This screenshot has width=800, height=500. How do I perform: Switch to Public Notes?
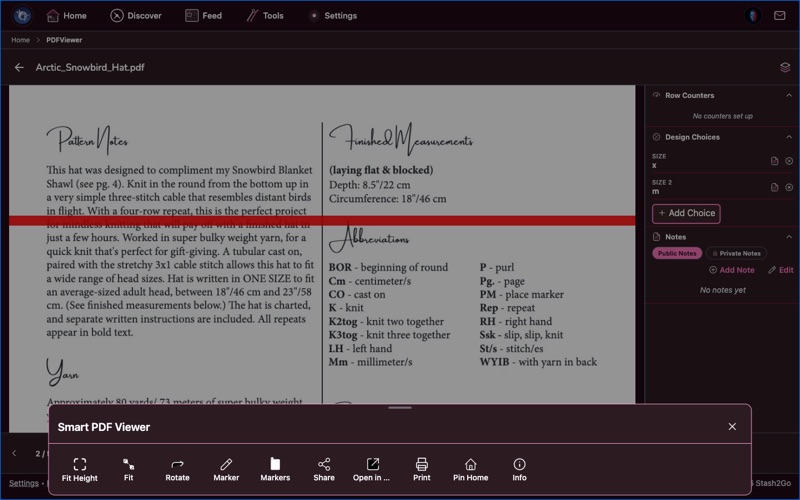(x=677, y=254)
